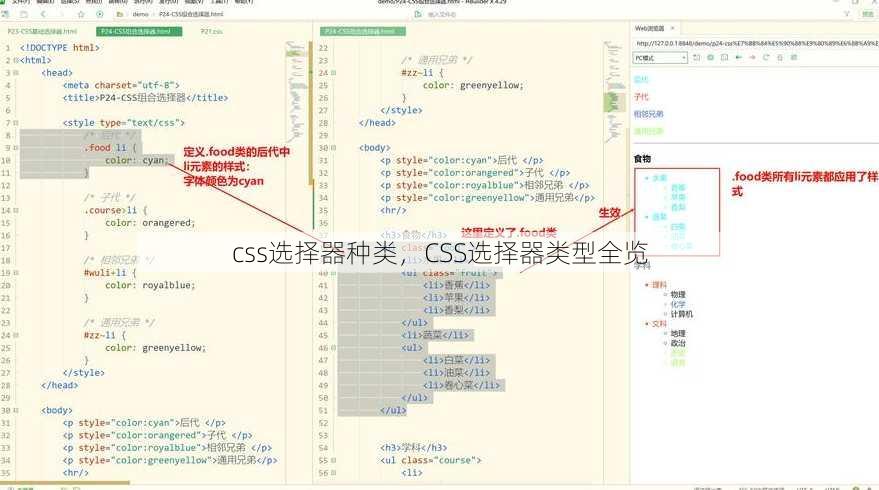Click the browser refresh icon

tap(766, 57)
